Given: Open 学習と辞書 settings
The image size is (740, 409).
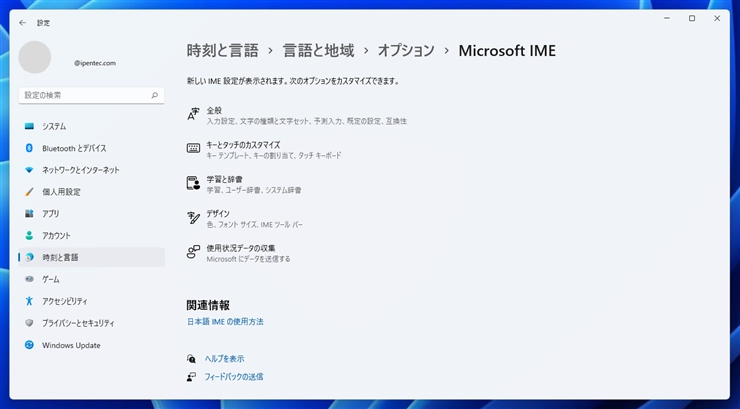Looking at the screenshot, I should pyautogui.click(x=244, y=184).
